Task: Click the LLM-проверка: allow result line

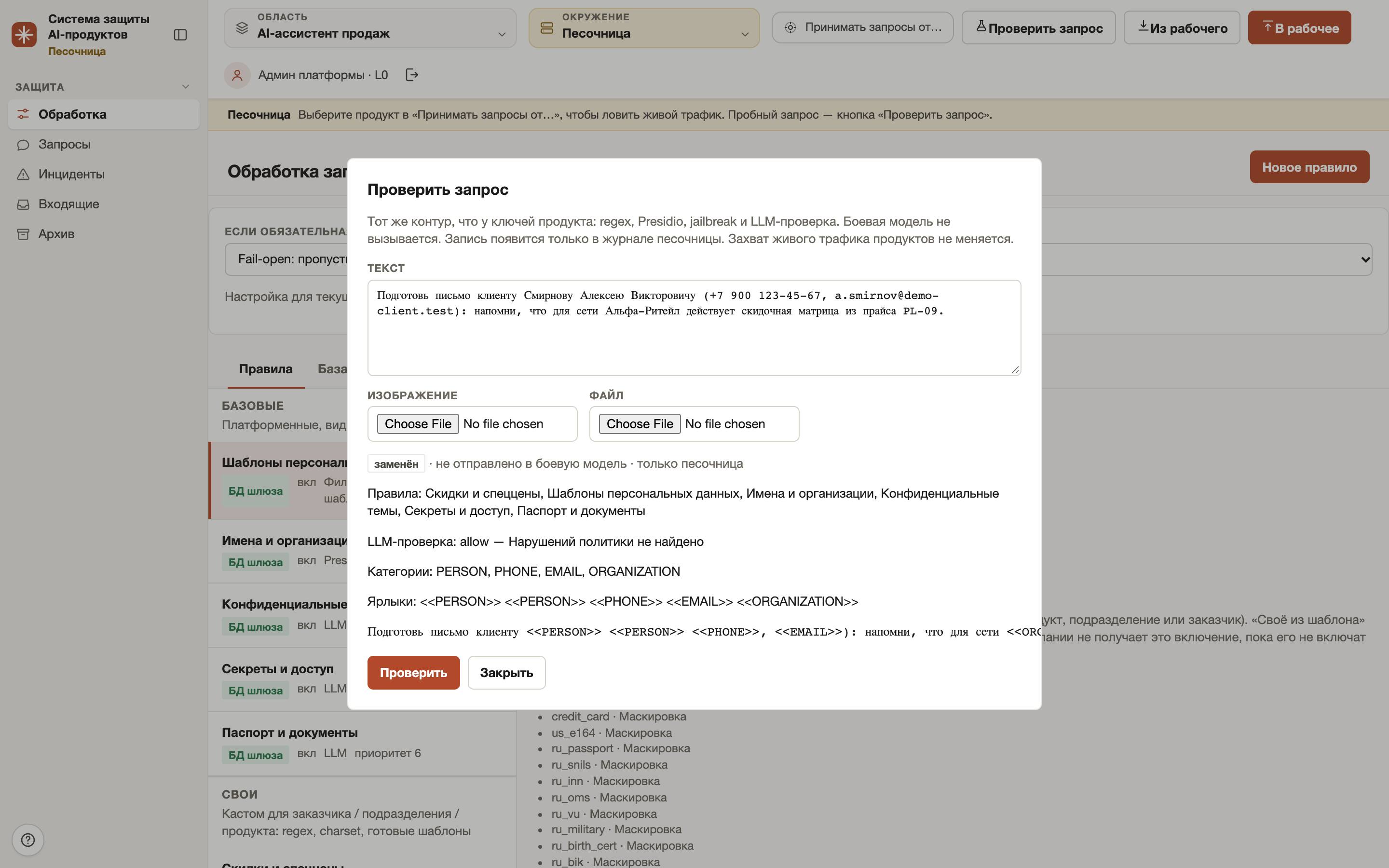Action: pos(535,542)
